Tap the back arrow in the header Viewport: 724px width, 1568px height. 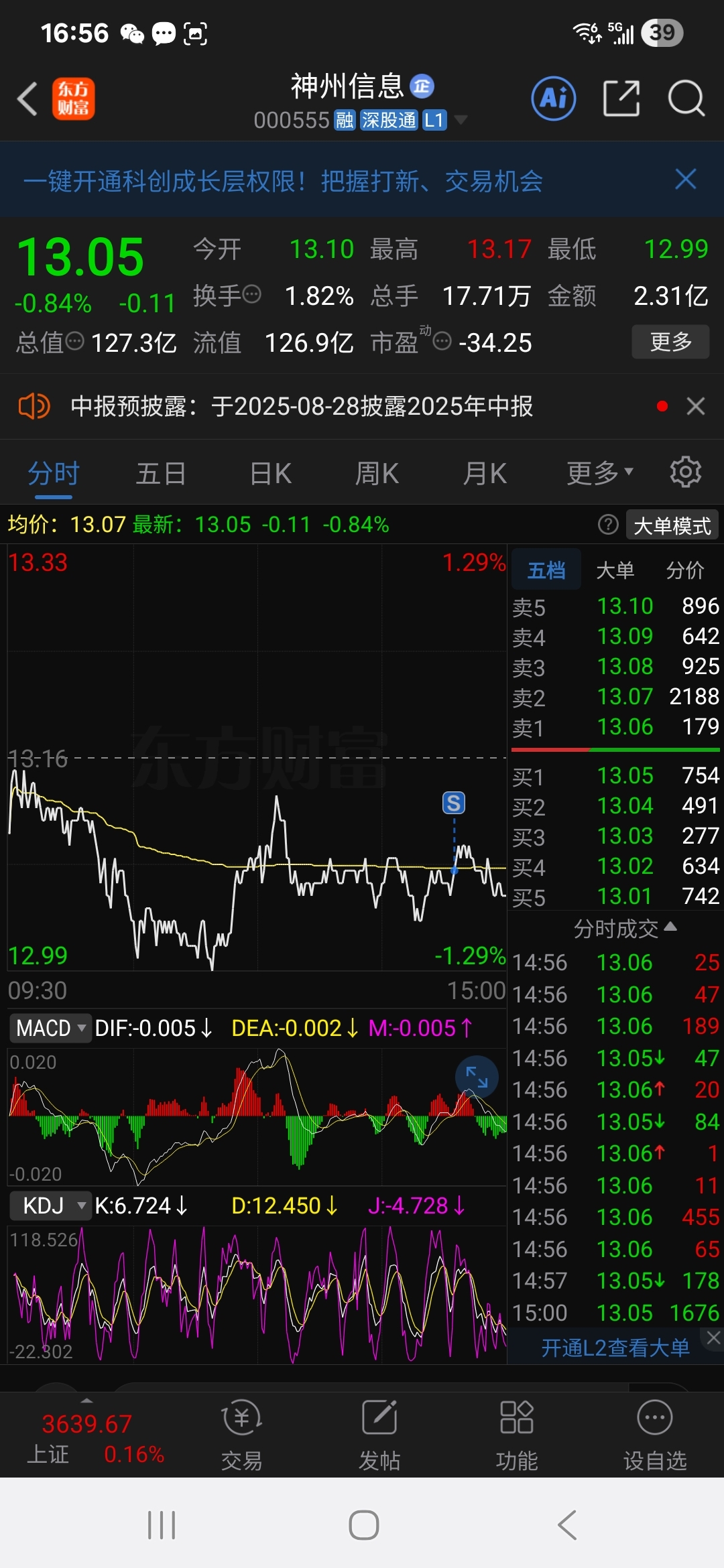point(27,99)
